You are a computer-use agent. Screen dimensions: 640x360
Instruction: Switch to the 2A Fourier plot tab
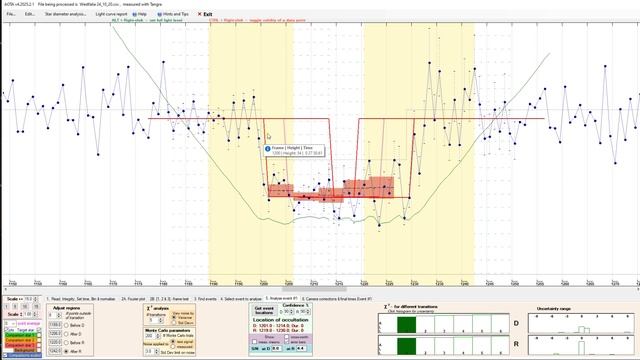(x=133, y=299)
